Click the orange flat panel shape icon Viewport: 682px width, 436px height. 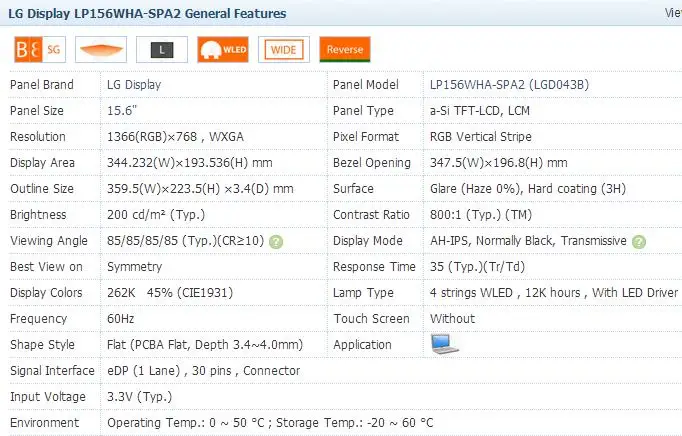click(x=101, y=50)
